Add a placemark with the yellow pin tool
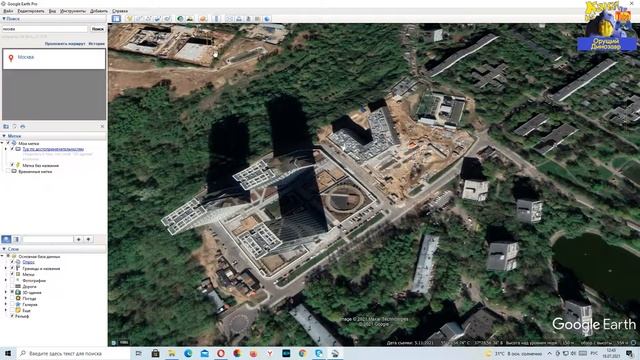 (129, 19)
